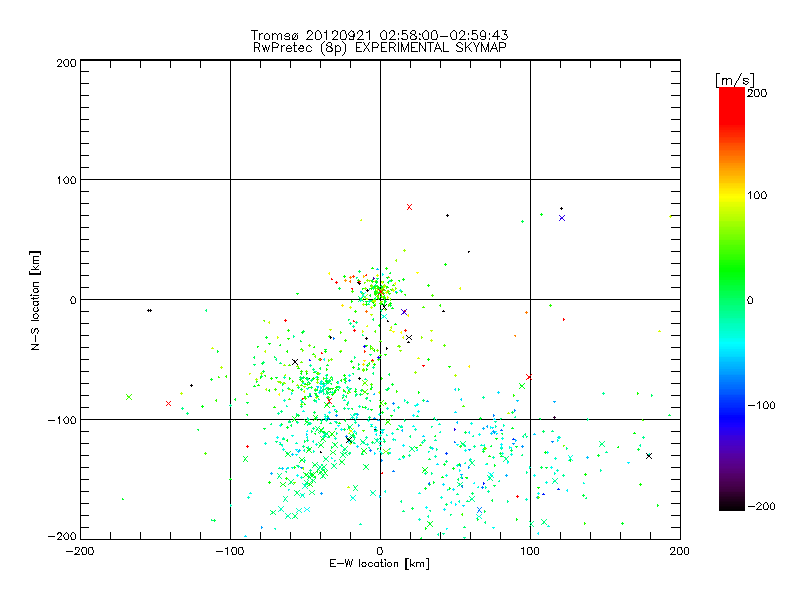
Task: Click the blue X marker in the northeast quadrant
Action: [x=562, y=218]
